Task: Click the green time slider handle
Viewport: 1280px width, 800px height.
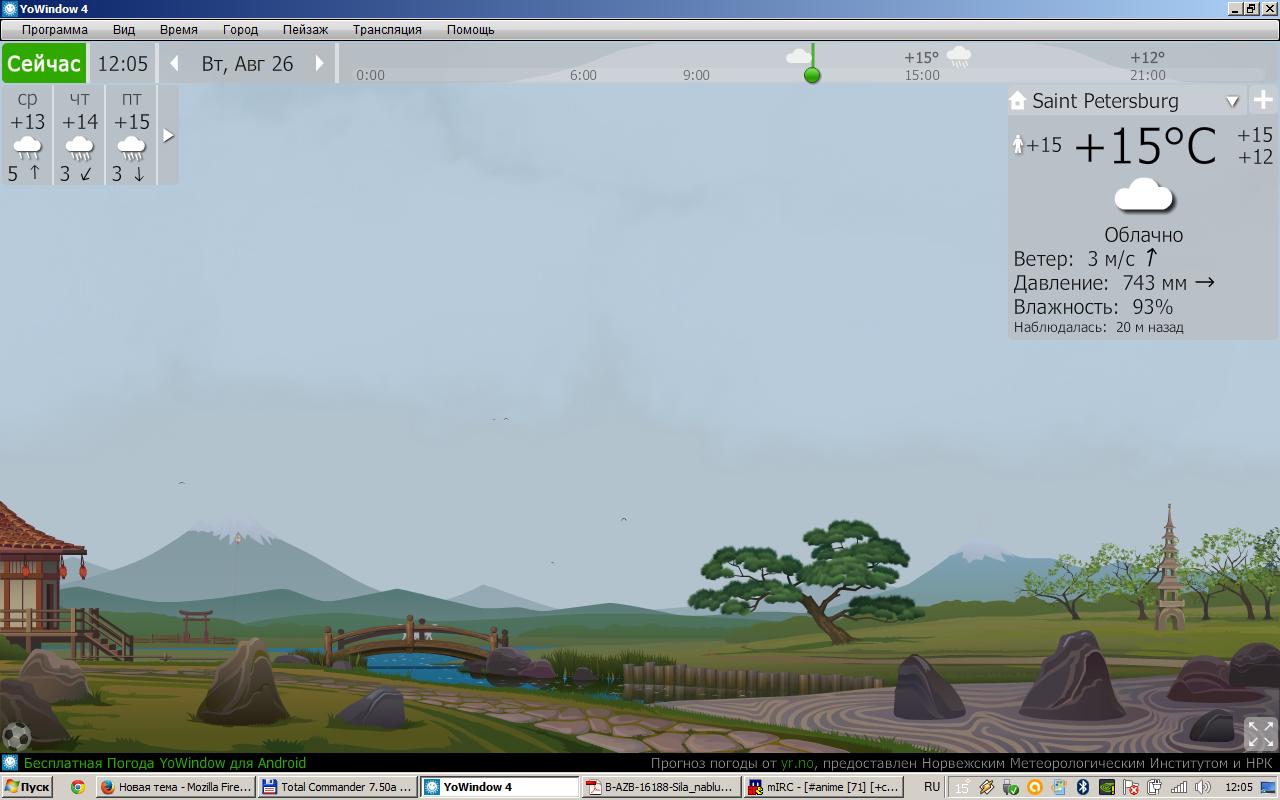Action: pyautogui.click(x=812, y=75)
